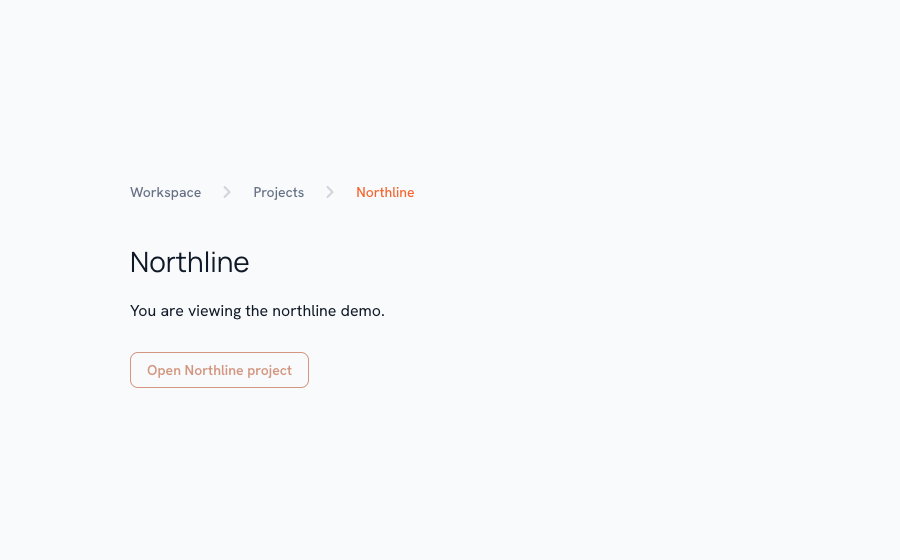Click the arrow between Workspace and Projects
The image size is (900, 560).
point(227,192)
